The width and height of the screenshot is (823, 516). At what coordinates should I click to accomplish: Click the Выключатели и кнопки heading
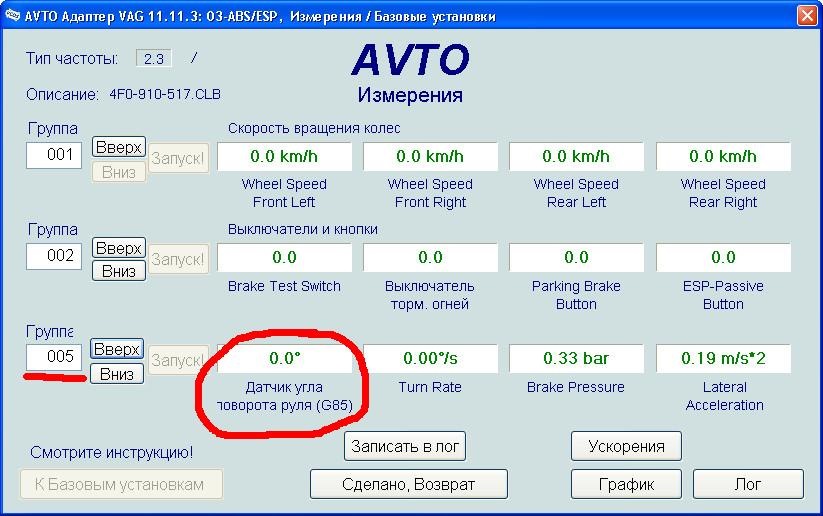[x=302, y=229]
